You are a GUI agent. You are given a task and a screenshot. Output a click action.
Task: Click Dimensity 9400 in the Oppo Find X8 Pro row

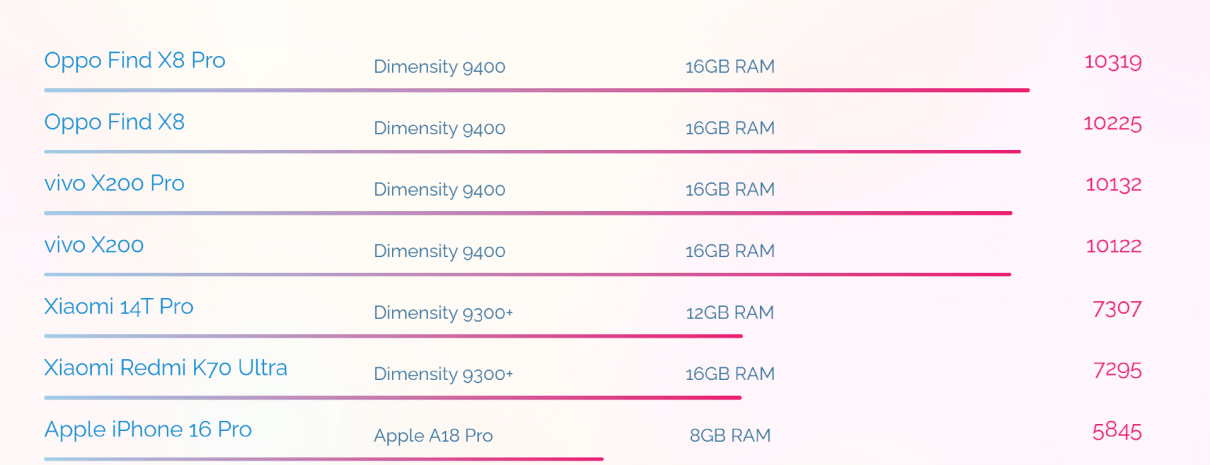click(x=439, y=67)
